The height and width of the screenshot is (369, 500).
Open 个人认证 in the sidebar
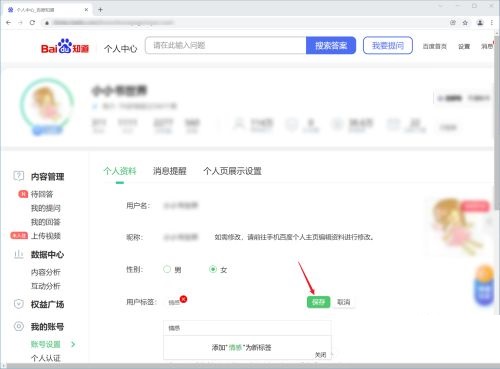(x=46, y=358)
